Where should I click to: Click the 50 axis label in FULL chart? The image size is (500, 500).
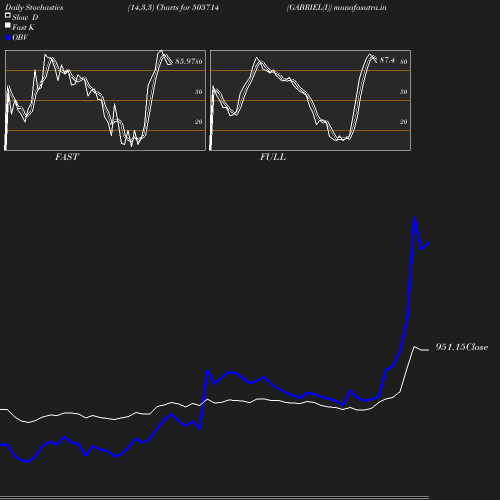click(404, 92)
